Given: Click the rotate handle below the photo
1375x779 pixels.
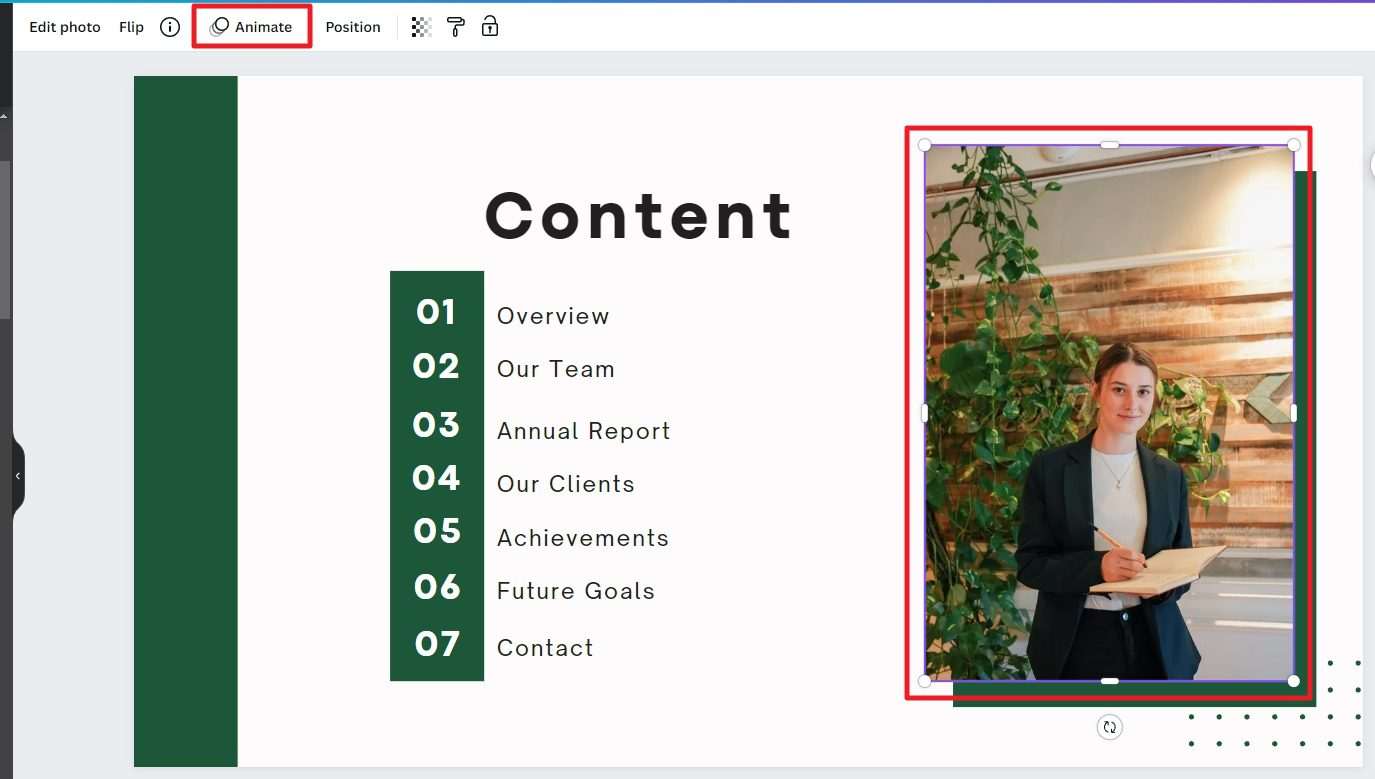Looking at the screenshot, I should [1109, 727].
